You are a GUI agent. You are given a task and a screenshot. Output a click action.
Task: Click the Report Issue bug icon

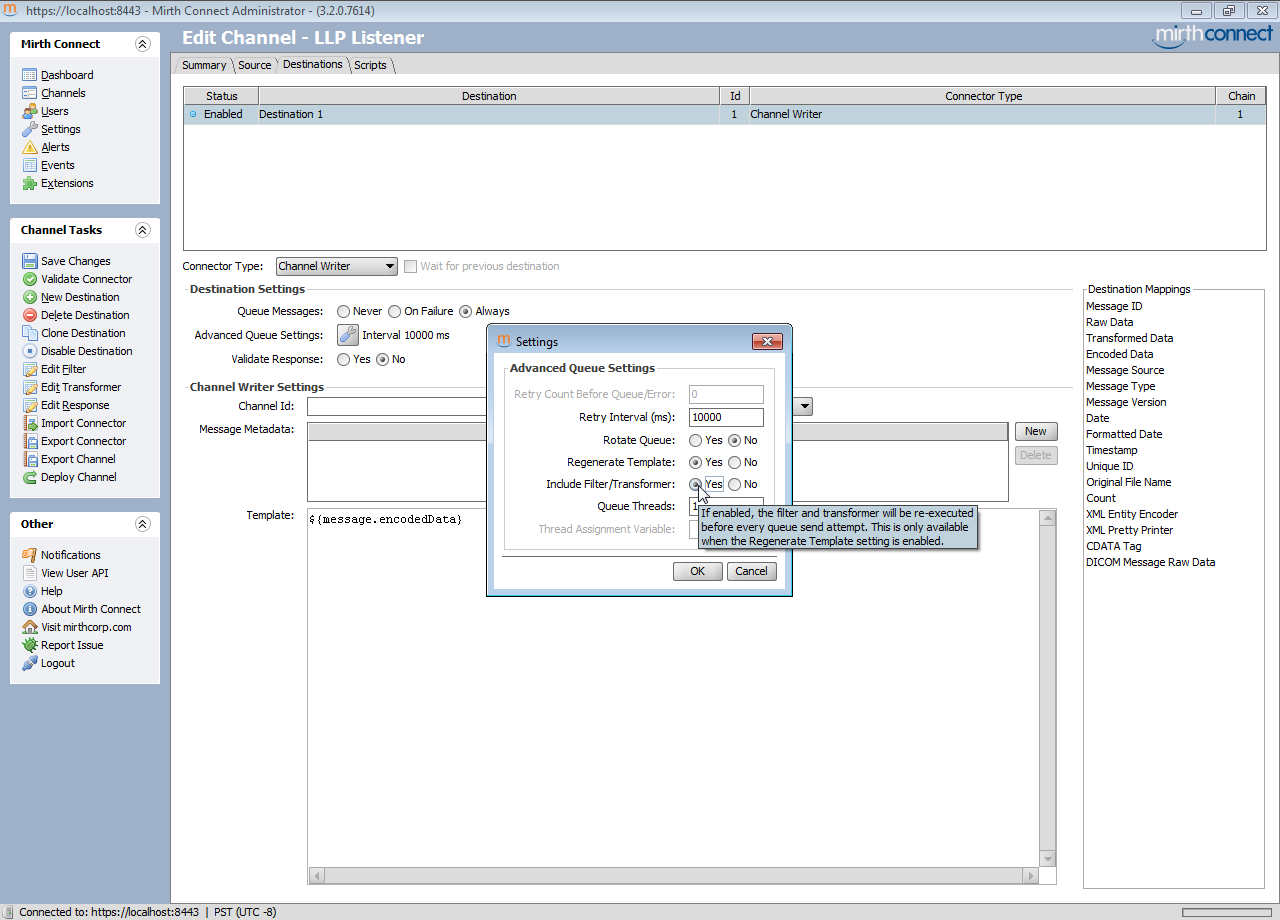tap(30, 645)
